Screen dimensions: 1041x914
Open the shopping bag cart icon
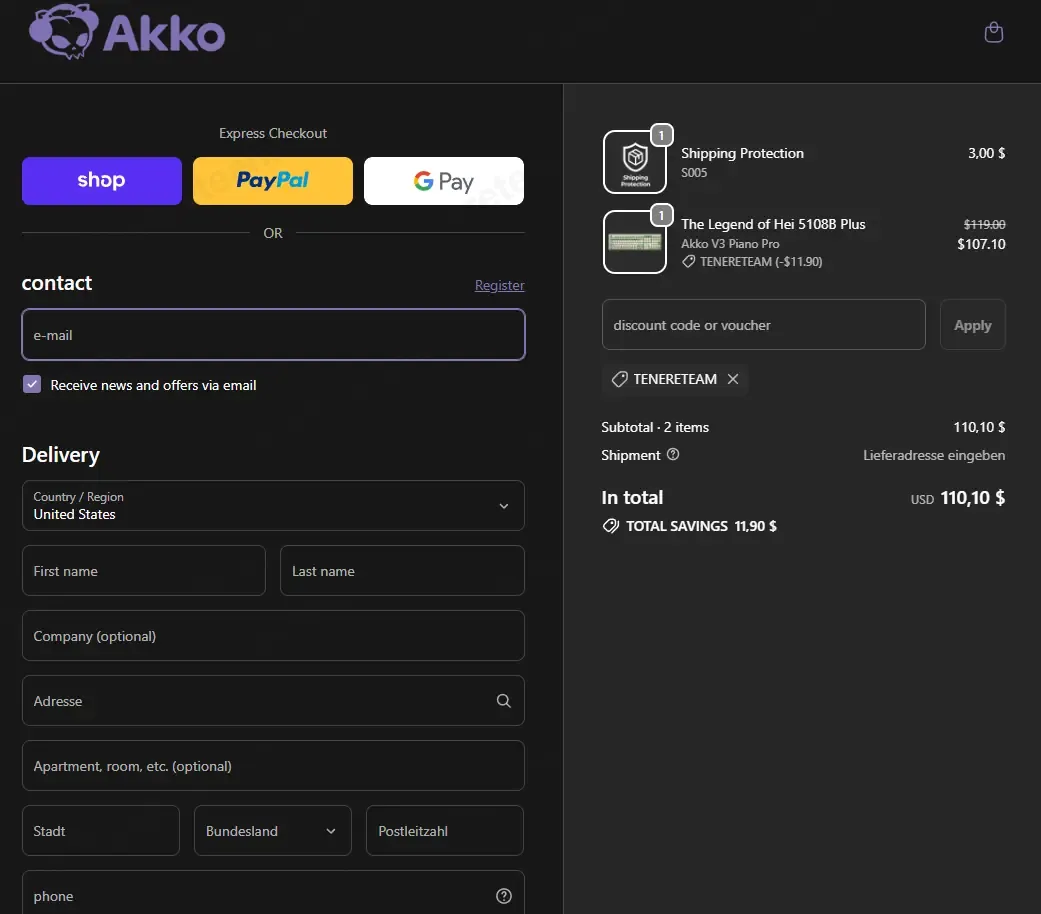click(993, 32)
